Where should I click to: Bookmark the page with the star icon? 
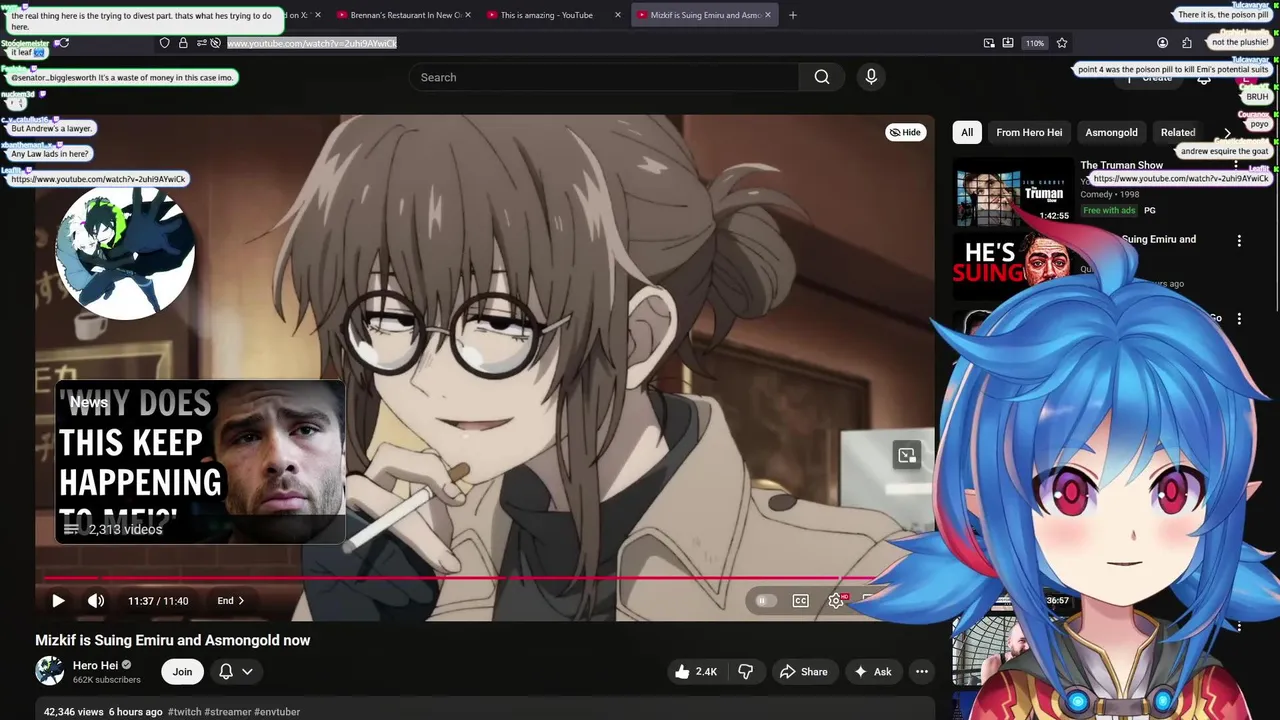click(x=1062, y=43)
